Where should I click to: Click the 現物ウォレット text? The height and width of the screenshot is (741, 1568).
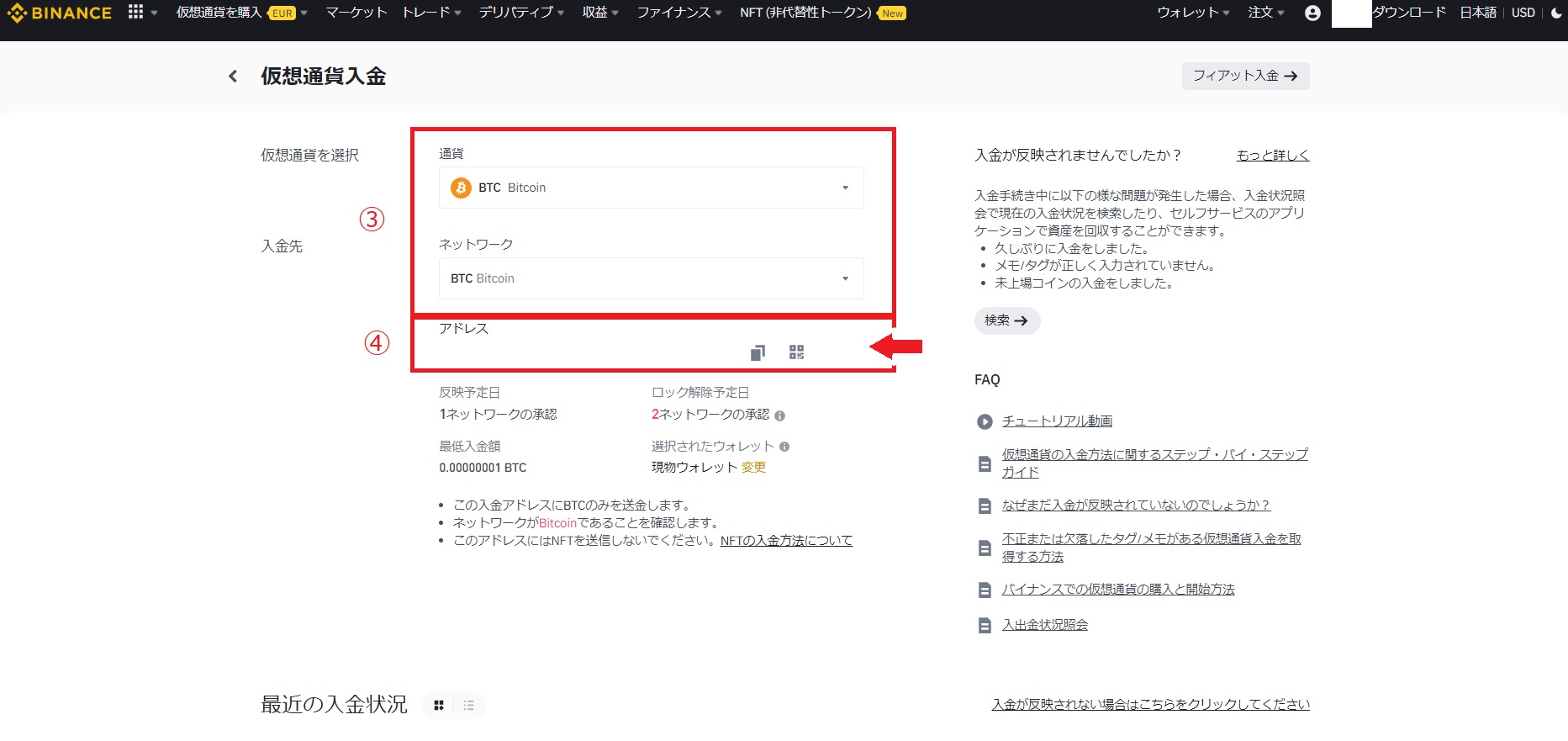(x=694, y=468)
